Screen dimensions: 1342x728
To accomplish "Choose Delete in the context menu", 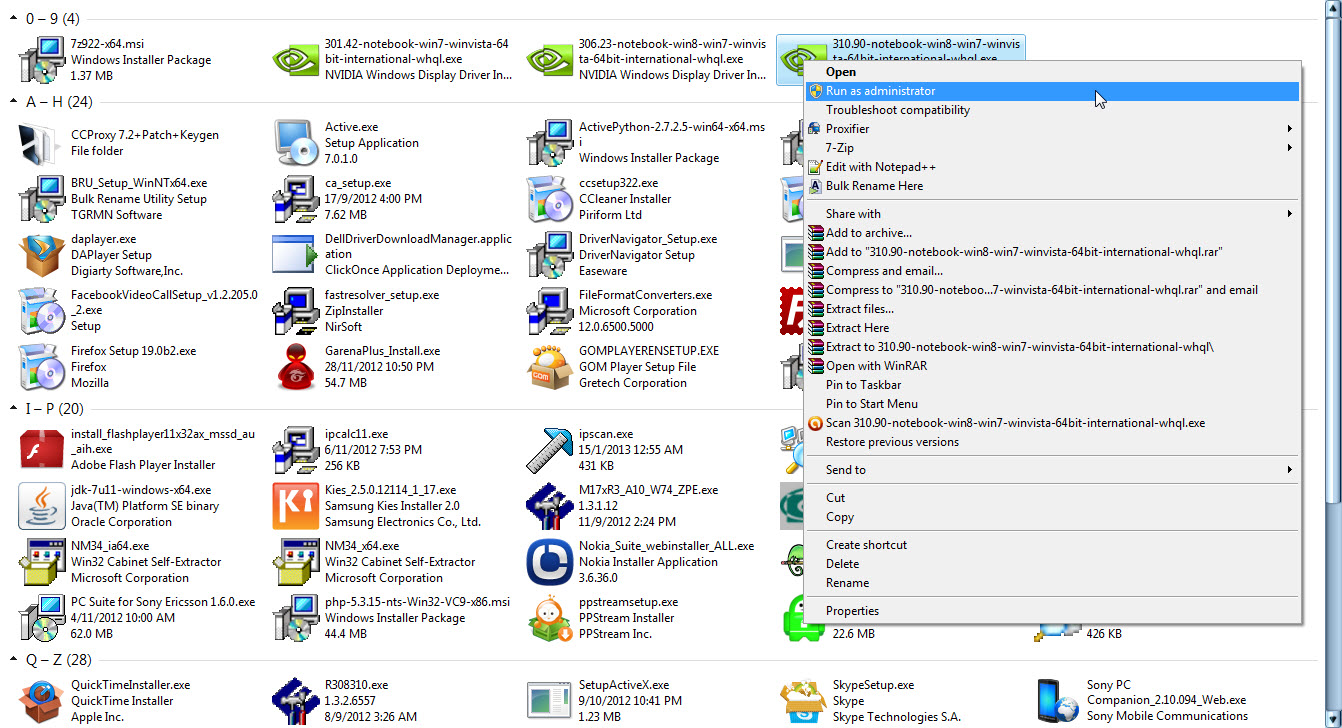I will pyautogui.click(x=1053, y=564).
